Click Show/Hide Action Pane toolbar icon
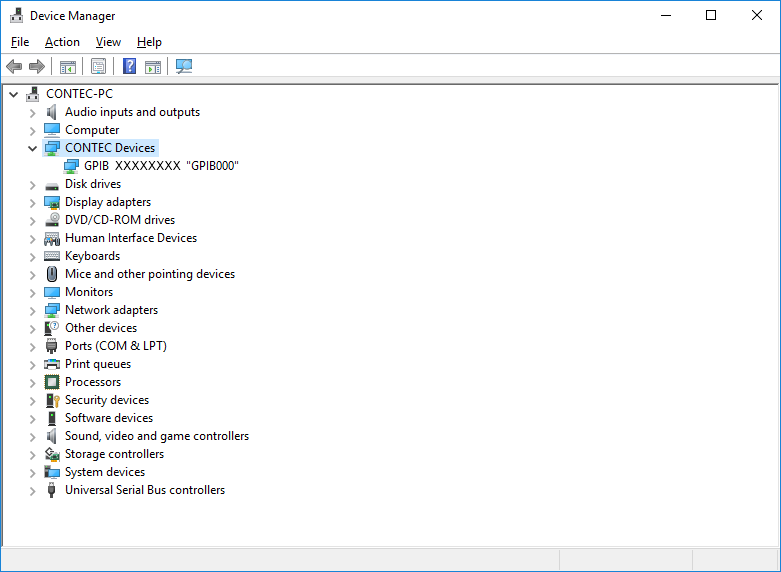781x572 pixels. pyautogui.click(x=153, y=66)
